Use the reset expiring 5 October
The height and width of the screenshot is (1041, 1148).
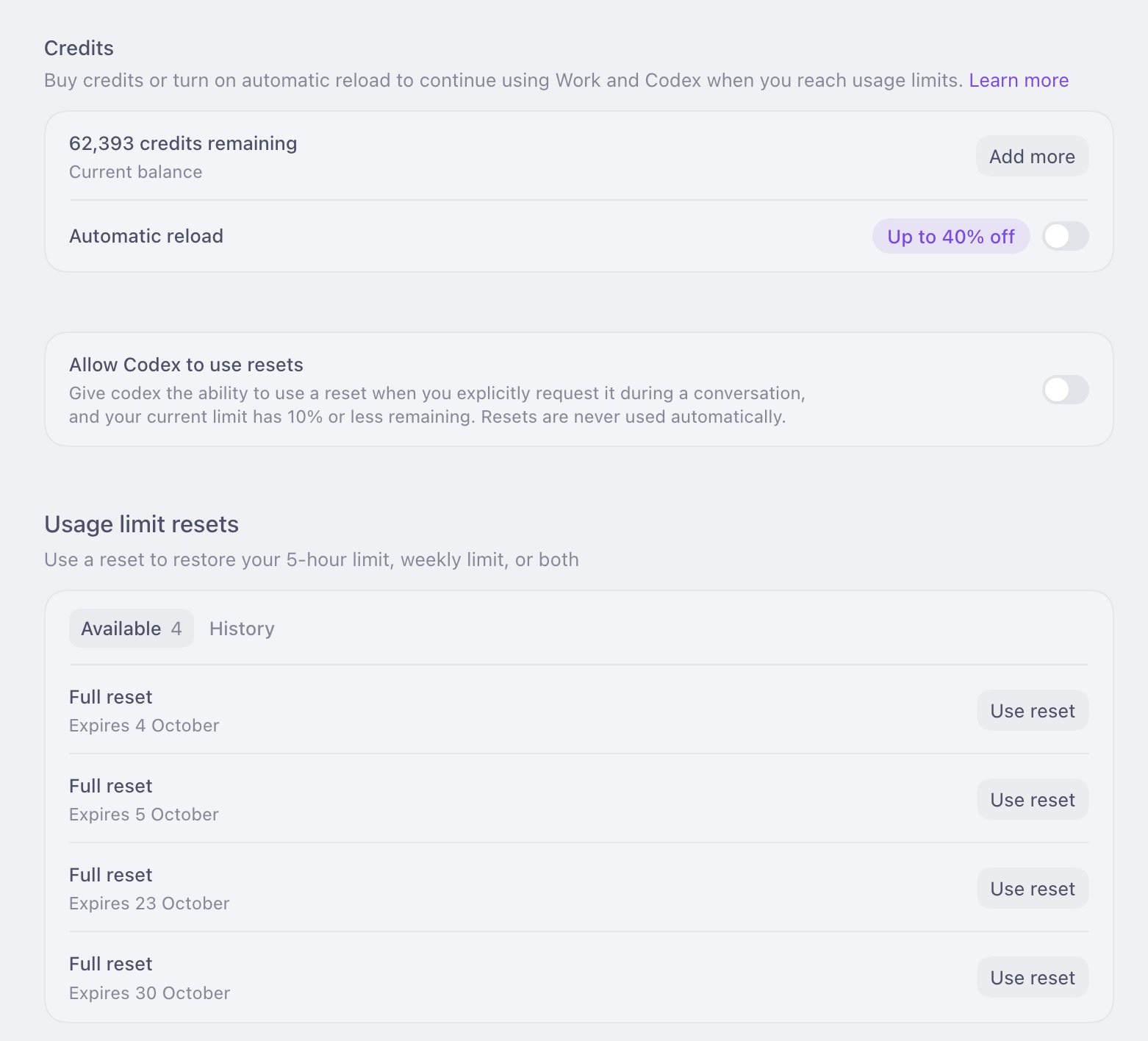coord(1032,799)
